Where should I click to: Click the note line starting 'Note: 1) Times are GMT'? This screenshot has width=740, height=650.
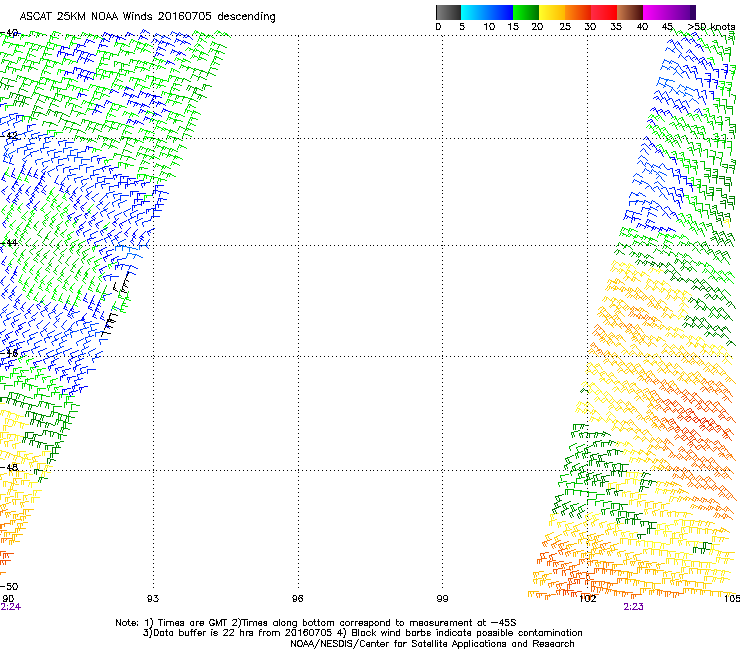pos(316,623)
